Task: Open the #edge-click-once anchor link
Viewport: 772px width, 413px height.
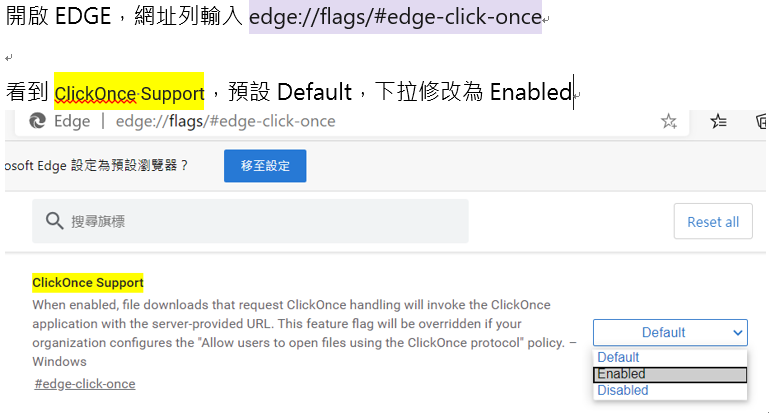Action: (x=85, y=384)
